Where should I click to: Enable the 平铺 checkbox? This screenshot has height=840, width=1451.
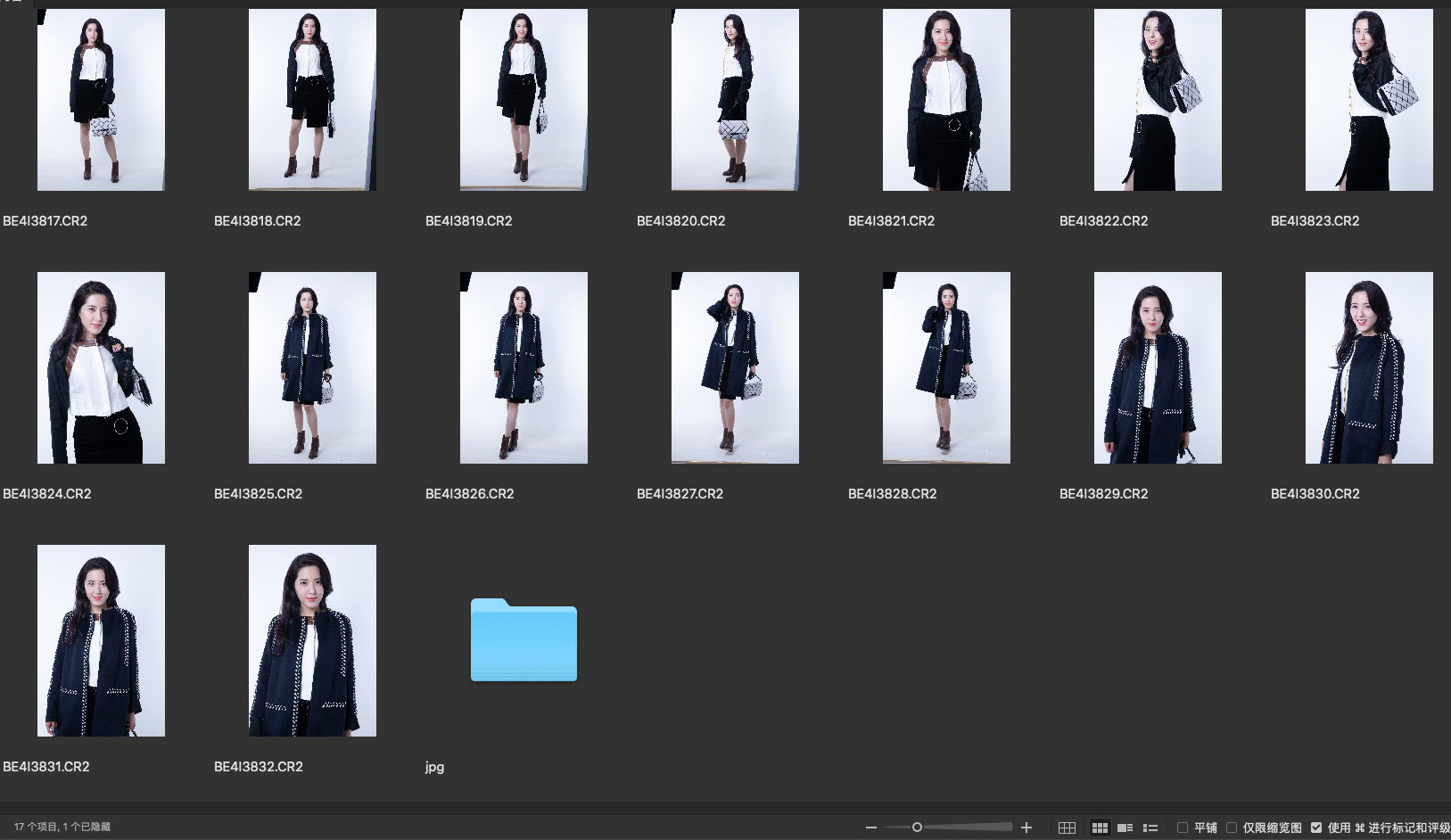1183,828
